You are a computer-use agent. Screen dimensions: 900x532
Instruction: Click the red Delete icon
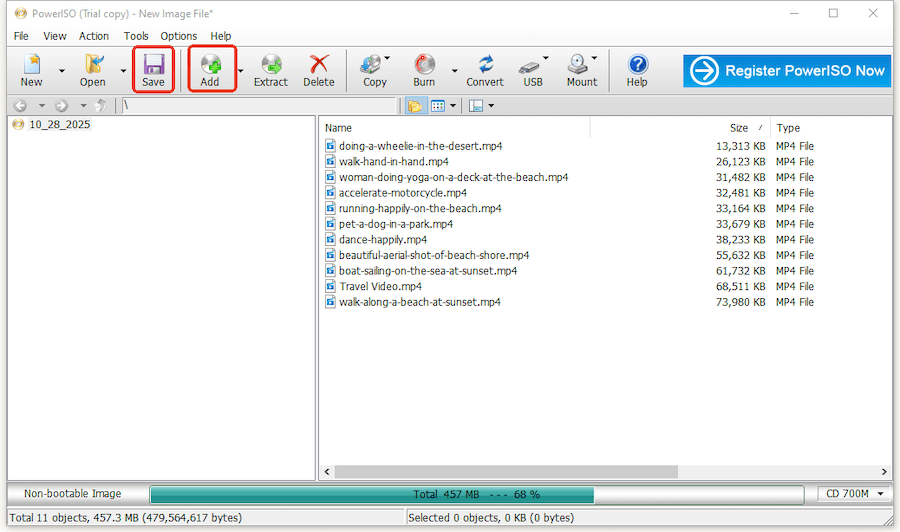click(319, 64)
